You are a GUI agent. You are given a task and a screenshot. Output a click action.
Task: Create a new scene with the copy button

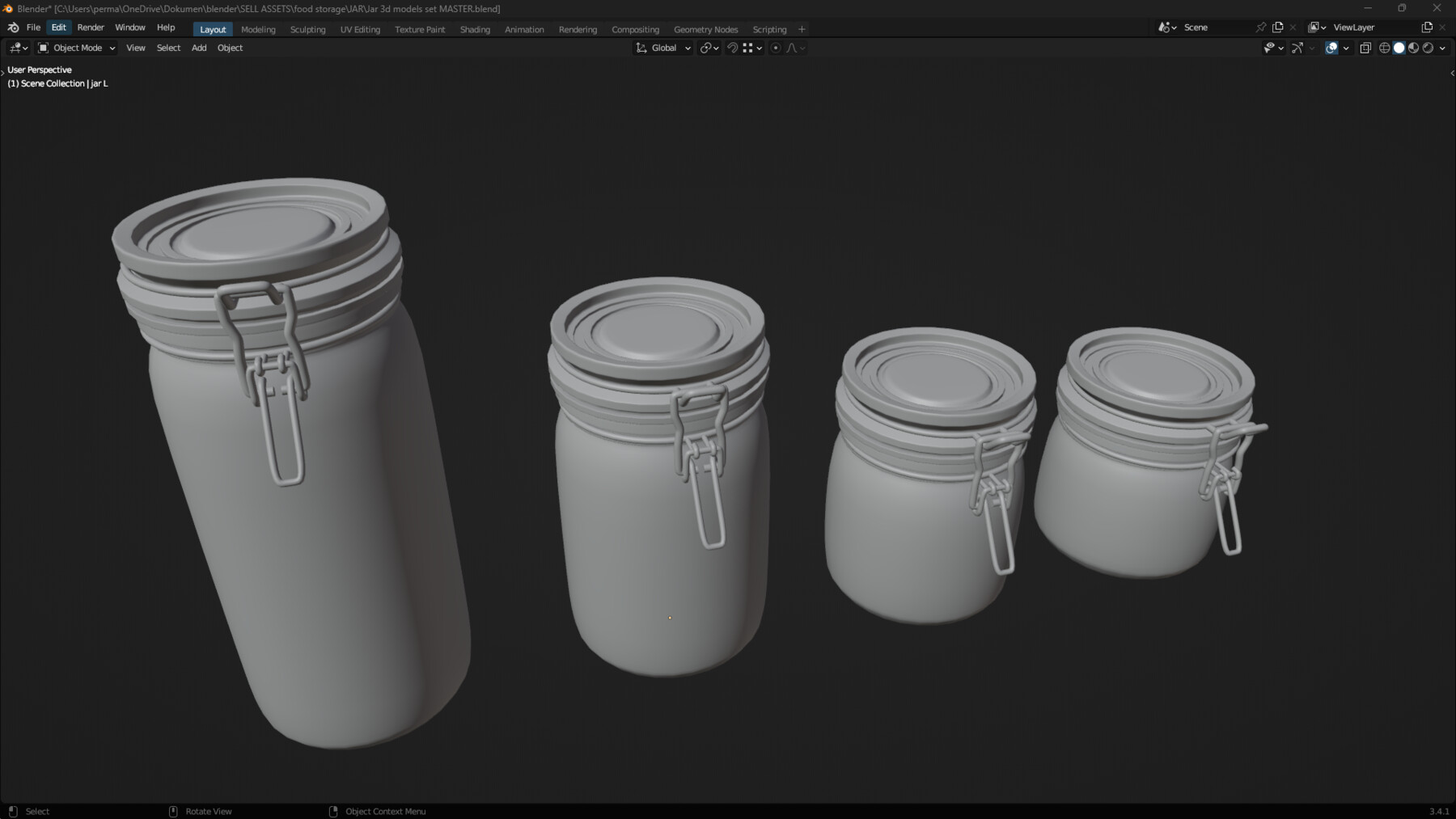click(1278, 27)
